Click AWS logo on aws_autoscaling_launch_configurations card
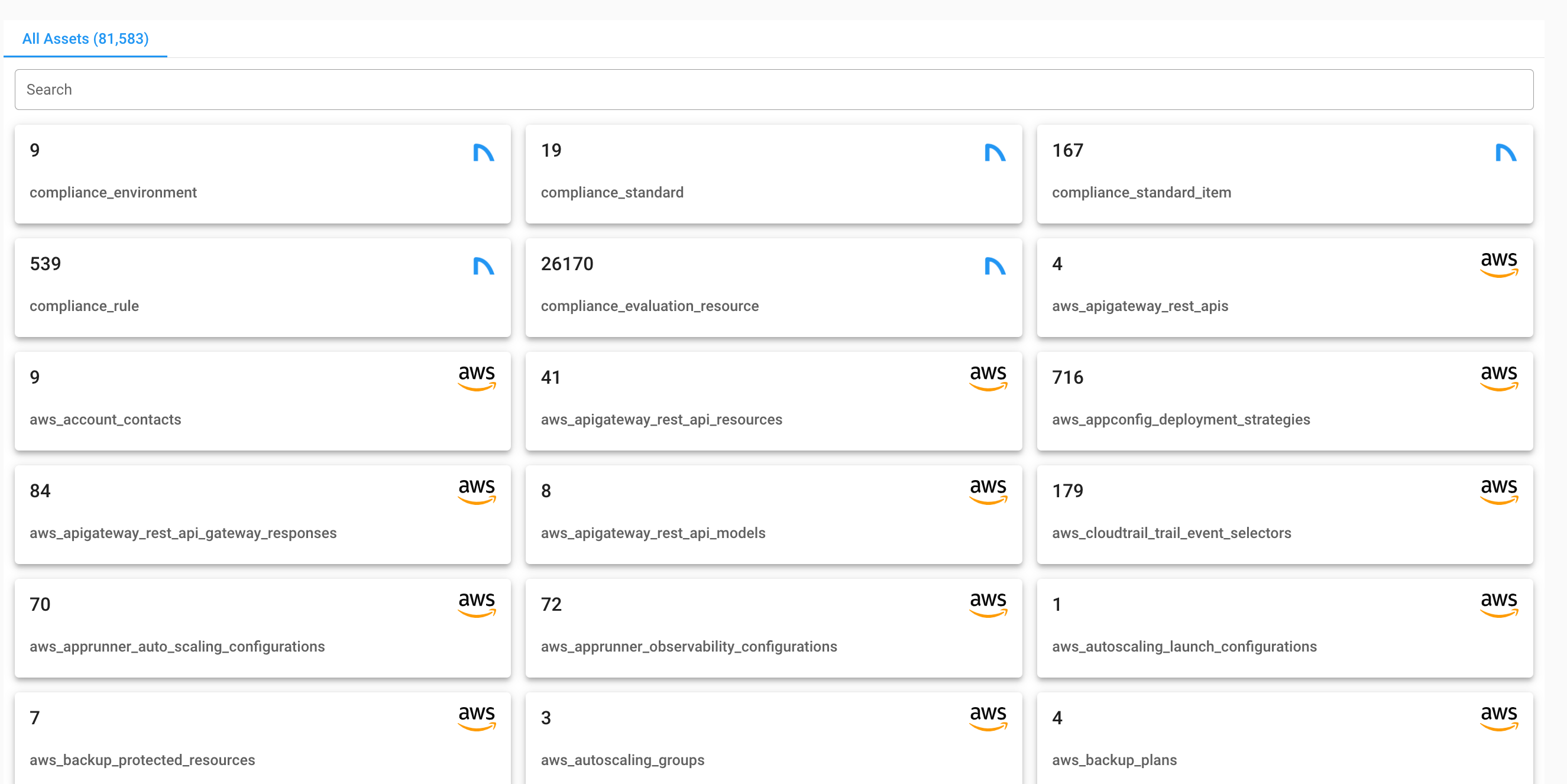1567x784 pixels. (x=1499, y=604)
